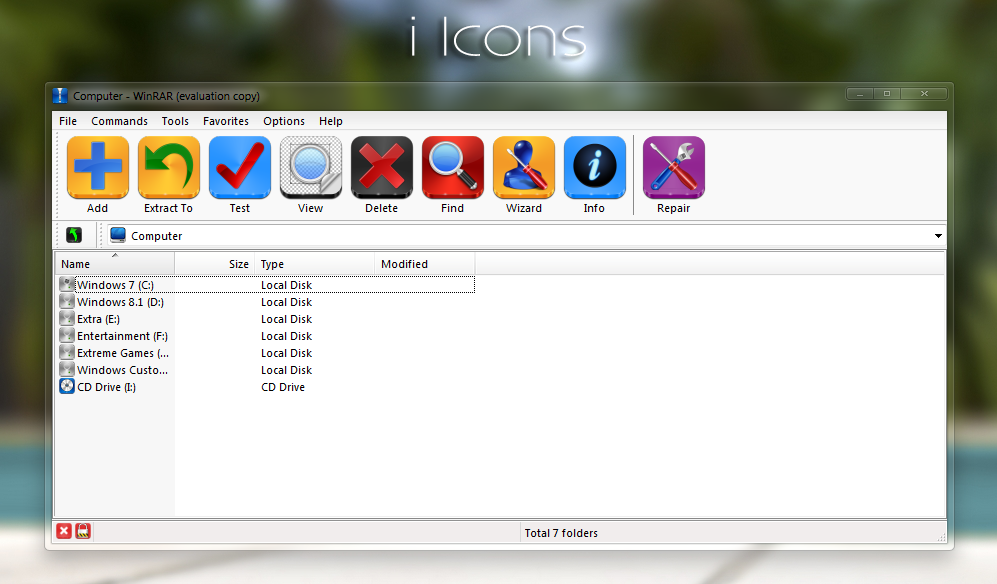The height and width of the screenshot is (584, 997).
Task: Select the Windows 7 (C:) row name
Action: [x=115, y=285]
